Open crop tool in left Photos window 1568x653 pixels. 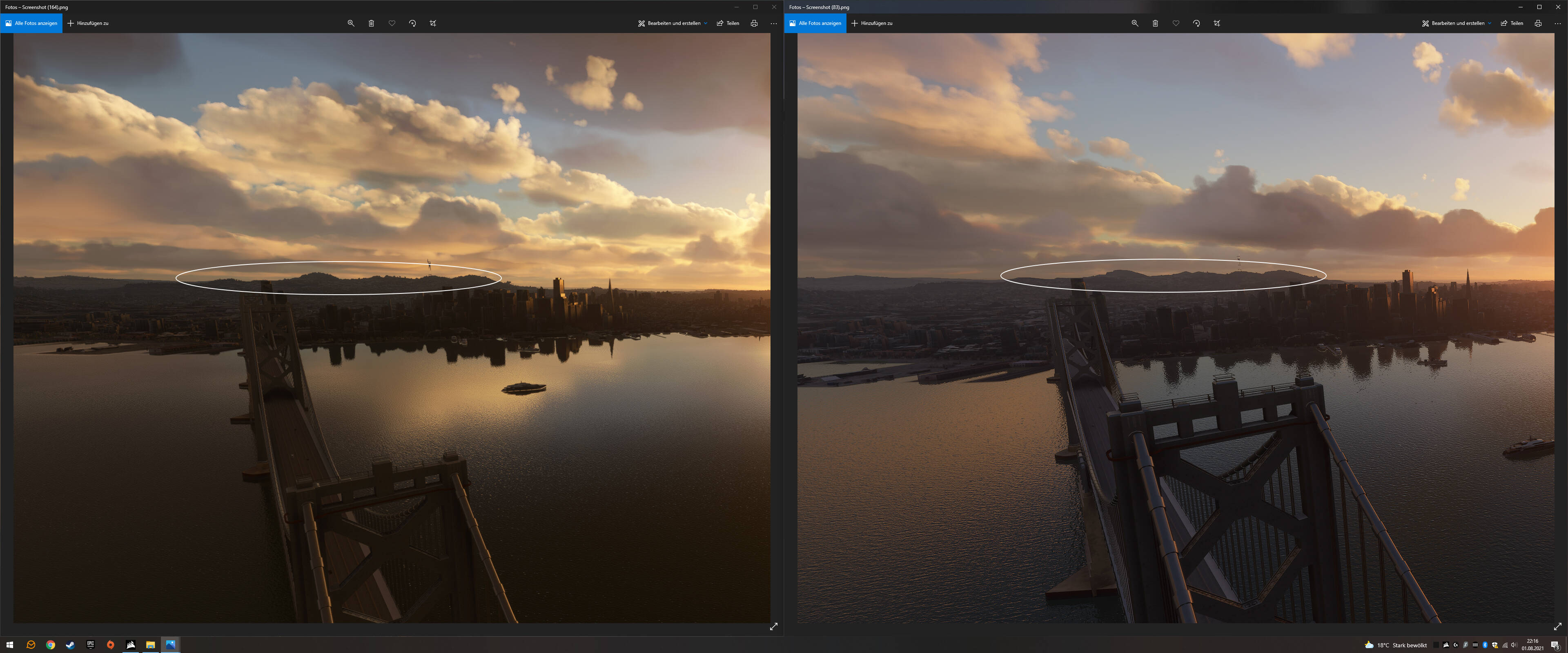433,23
